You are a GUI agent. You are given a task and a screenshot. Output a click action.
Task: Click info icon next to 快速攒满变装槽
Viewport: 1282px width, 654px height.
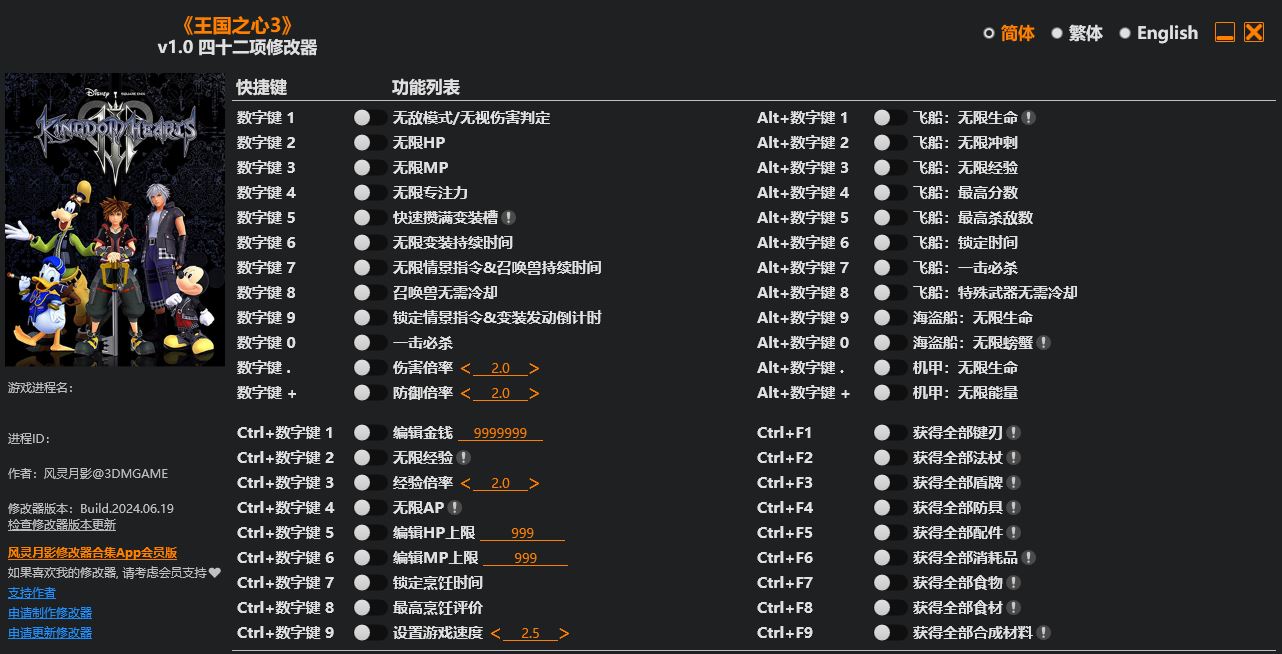tap(509, 218)
